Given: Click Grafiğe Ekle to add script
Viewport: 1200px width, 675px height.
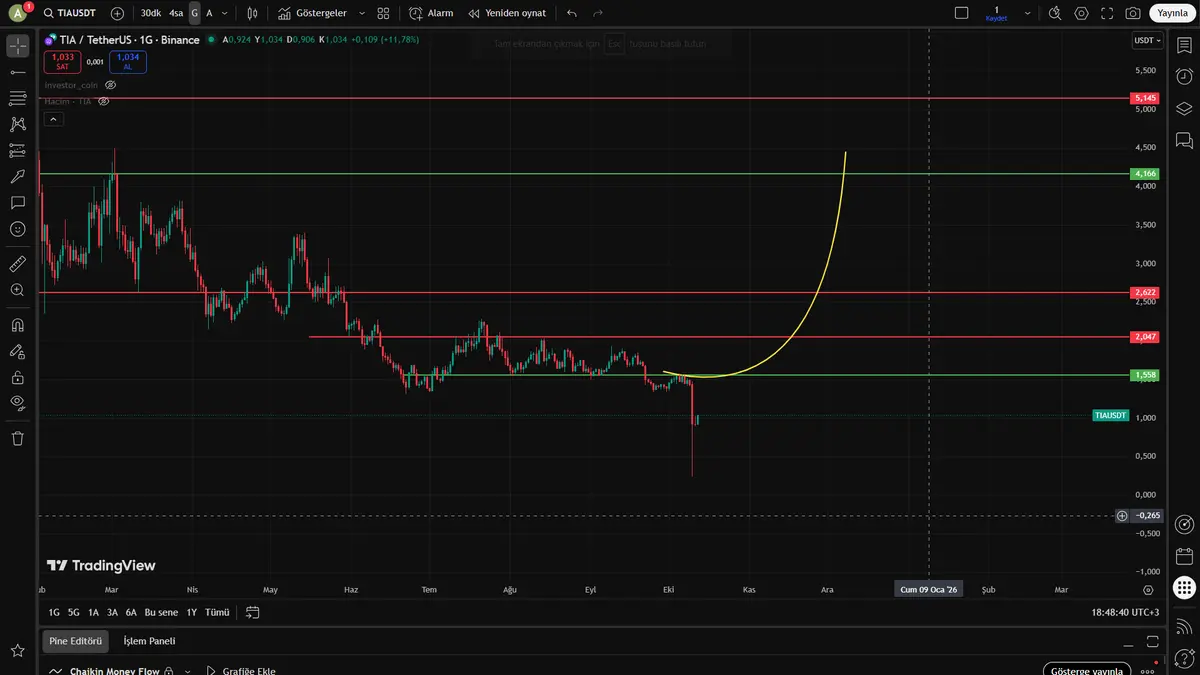Looking at the screenshot, I should (241, 671).
